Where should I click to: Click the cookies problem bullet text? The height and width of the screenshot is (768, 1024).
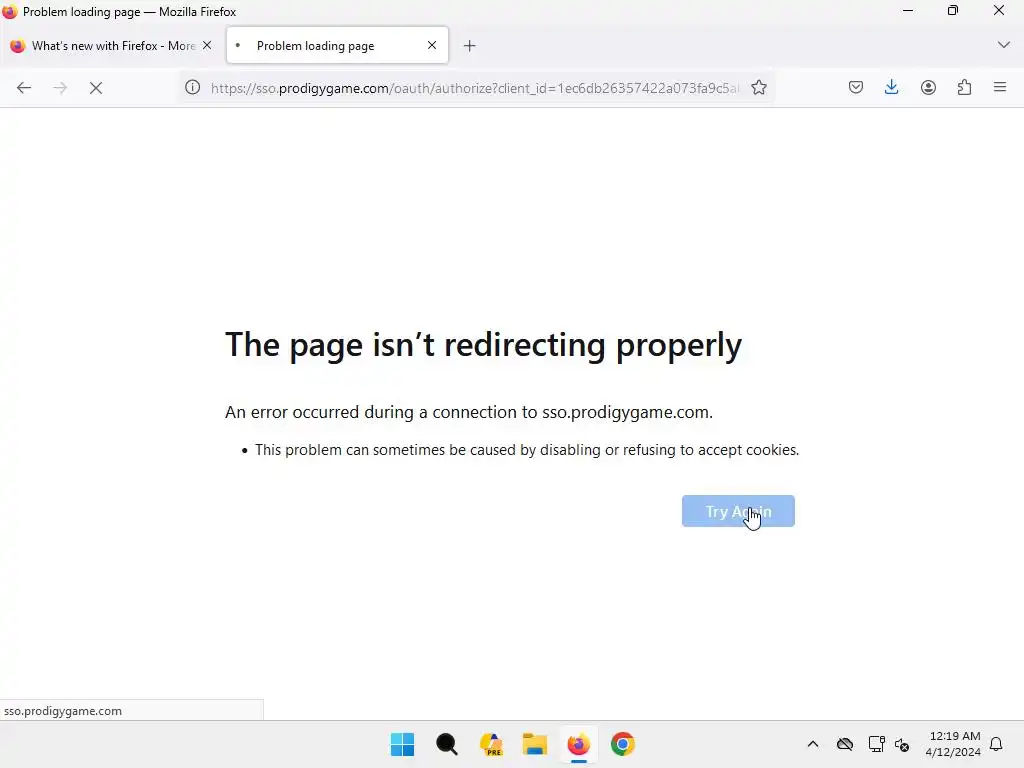[527, 450]
